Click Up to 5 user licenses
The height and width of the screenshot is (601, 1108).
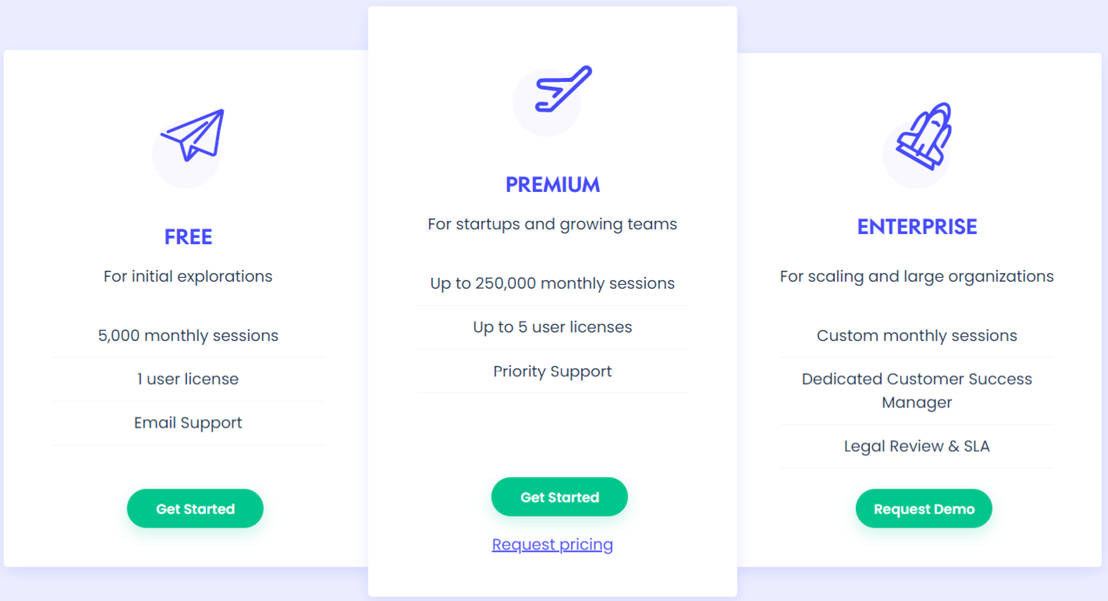[x=552, y=327]
